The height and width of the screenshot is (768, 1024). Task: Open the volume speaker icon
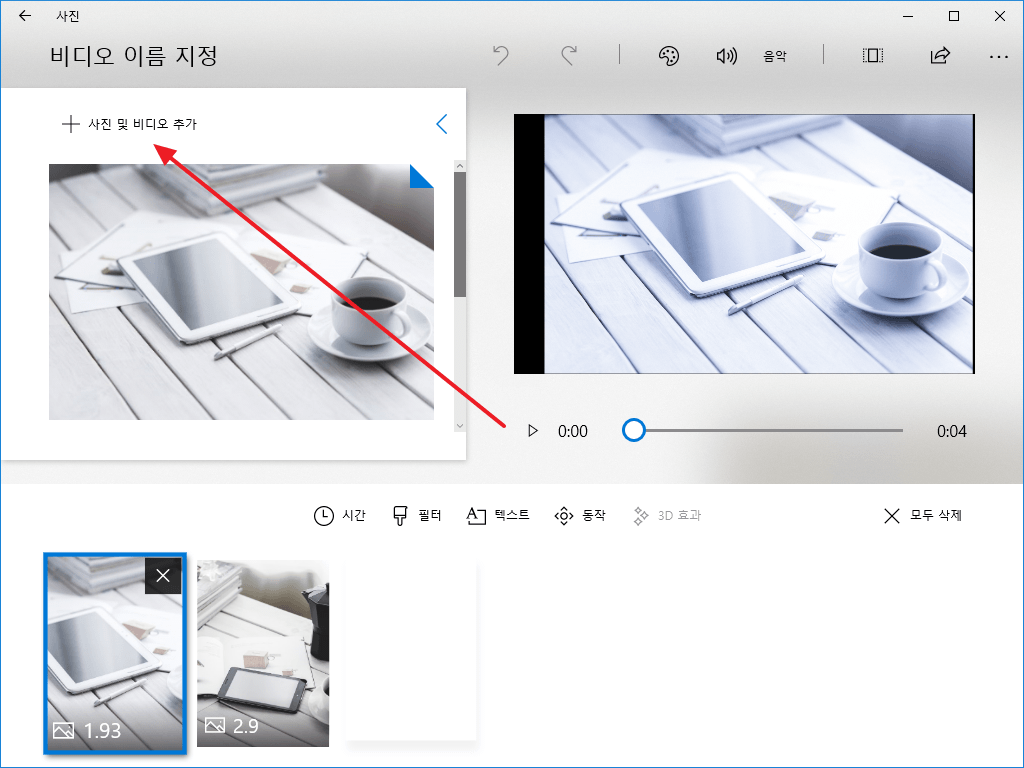726,56
